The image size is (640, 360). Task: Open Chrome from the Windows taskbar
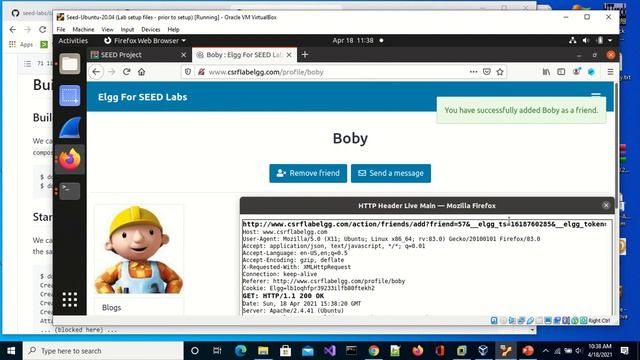373,351
